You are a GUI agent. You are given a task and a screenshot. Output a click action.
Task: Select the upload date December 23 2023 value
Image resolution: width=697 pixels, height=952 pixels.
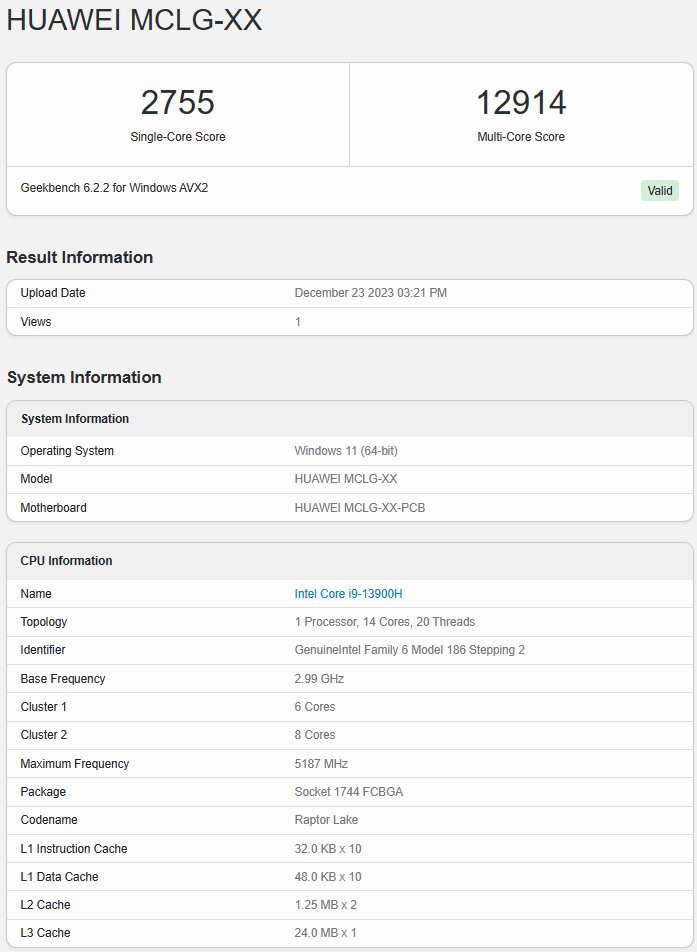[x=370, y=293]
